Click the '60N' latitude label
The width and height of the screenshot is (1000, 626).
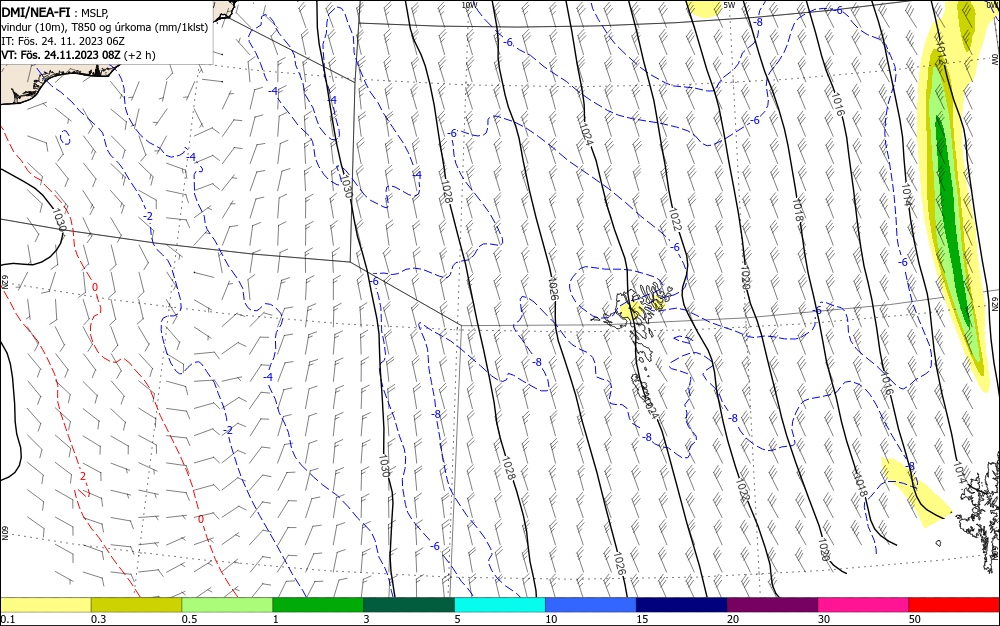4,533
